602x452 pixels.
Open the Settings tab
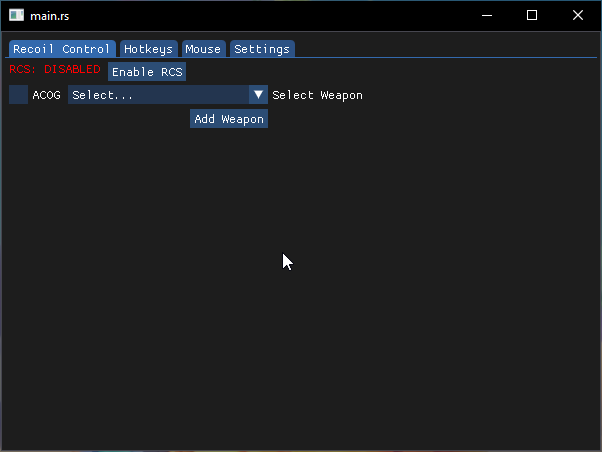point(262,49)
